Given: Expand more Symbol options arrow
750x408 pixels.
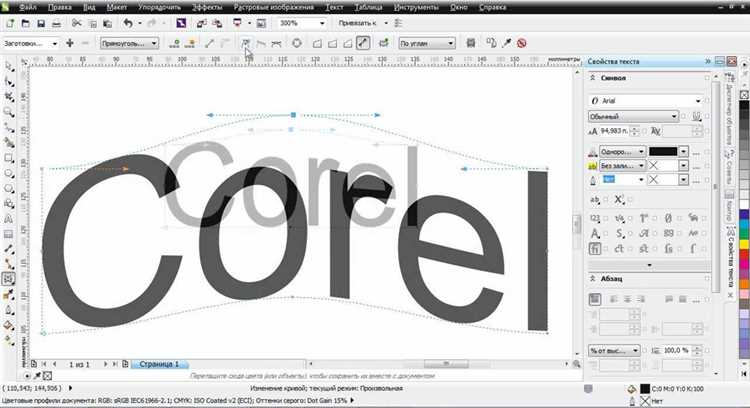Looking at the screenshot, I should (649, 265).
